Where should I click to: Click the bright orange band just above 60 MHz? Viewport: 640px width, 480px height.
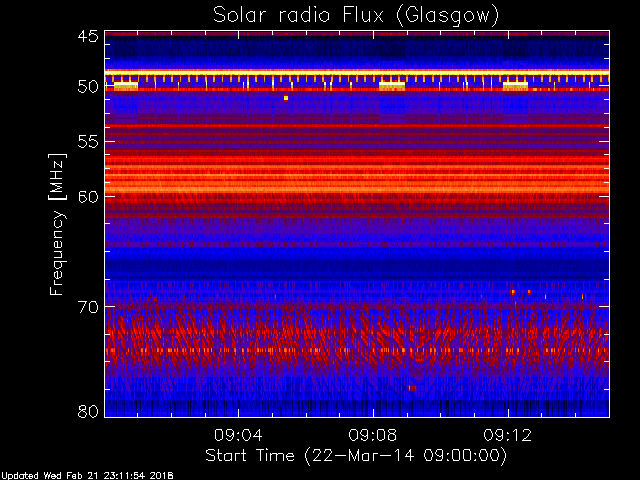coord(357,189)
